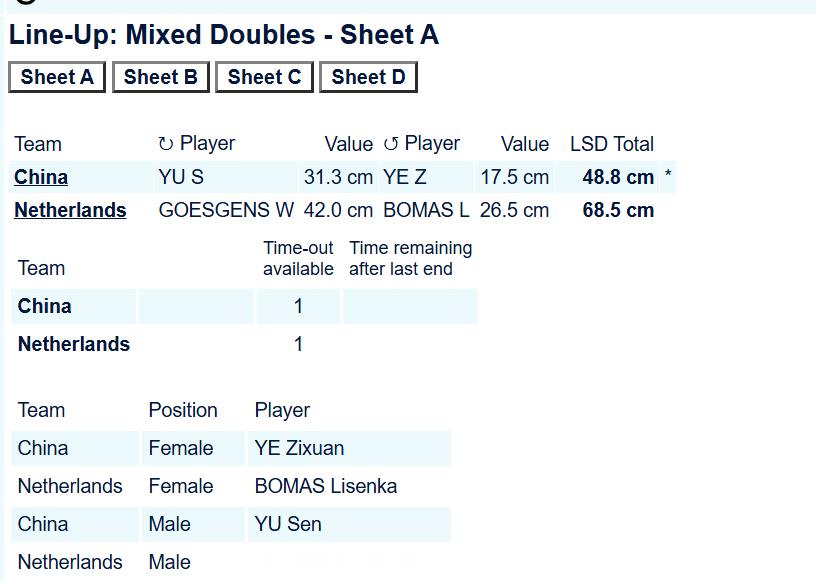
Task: Select the Sheet D button
Action: coord(368,77)
